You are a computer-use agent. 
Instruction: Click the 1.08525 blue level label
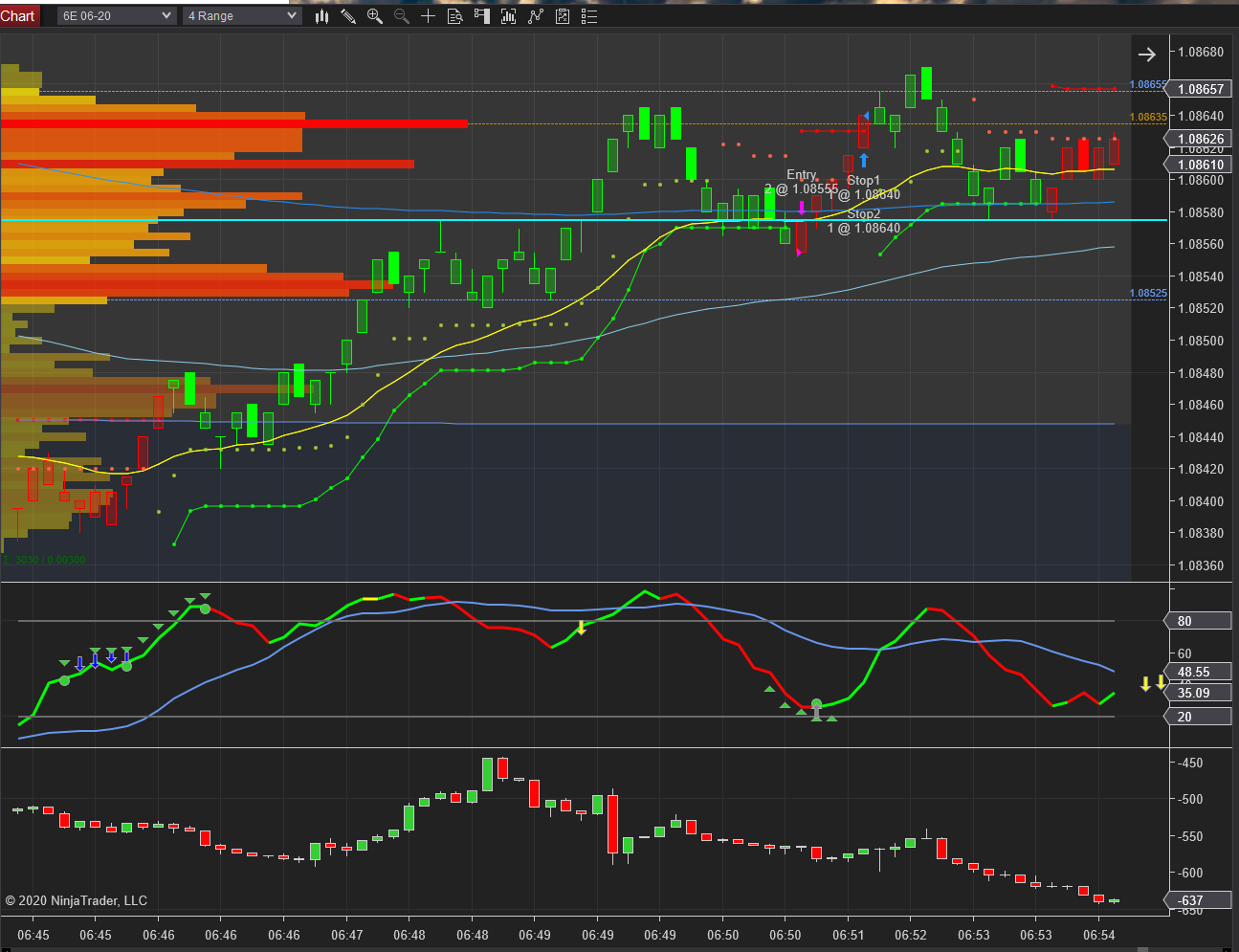pos(1148,293)
